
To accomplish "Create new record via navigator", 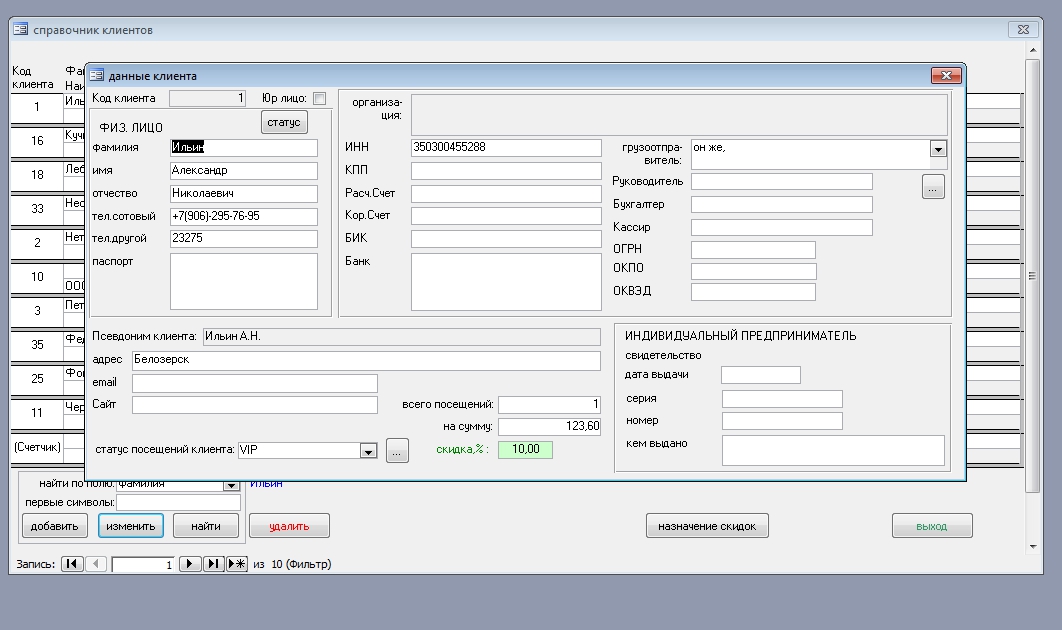I will [237, 564].
